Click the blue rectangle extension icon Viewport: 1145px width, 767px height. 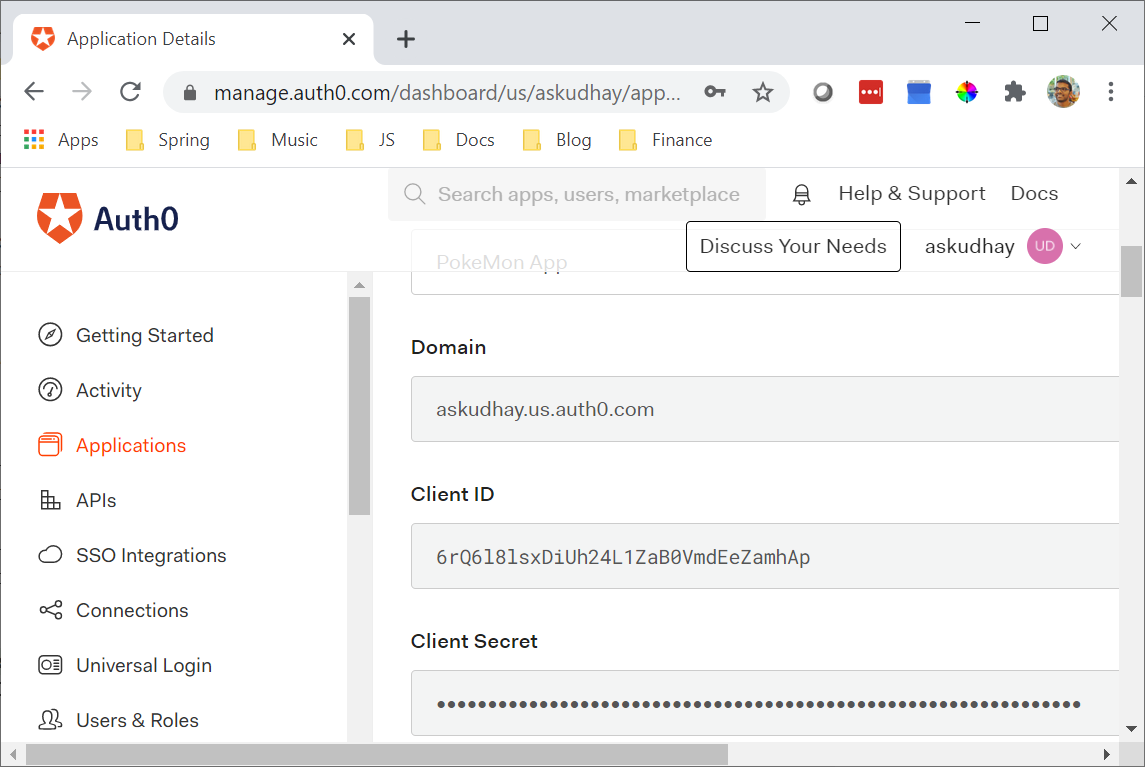919,92
